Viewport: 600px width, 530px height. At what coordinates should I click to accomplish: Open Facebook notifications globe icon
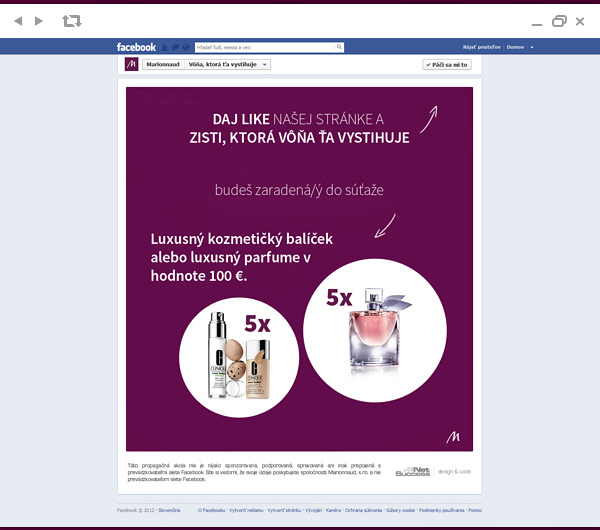click(x=186, y=47)
